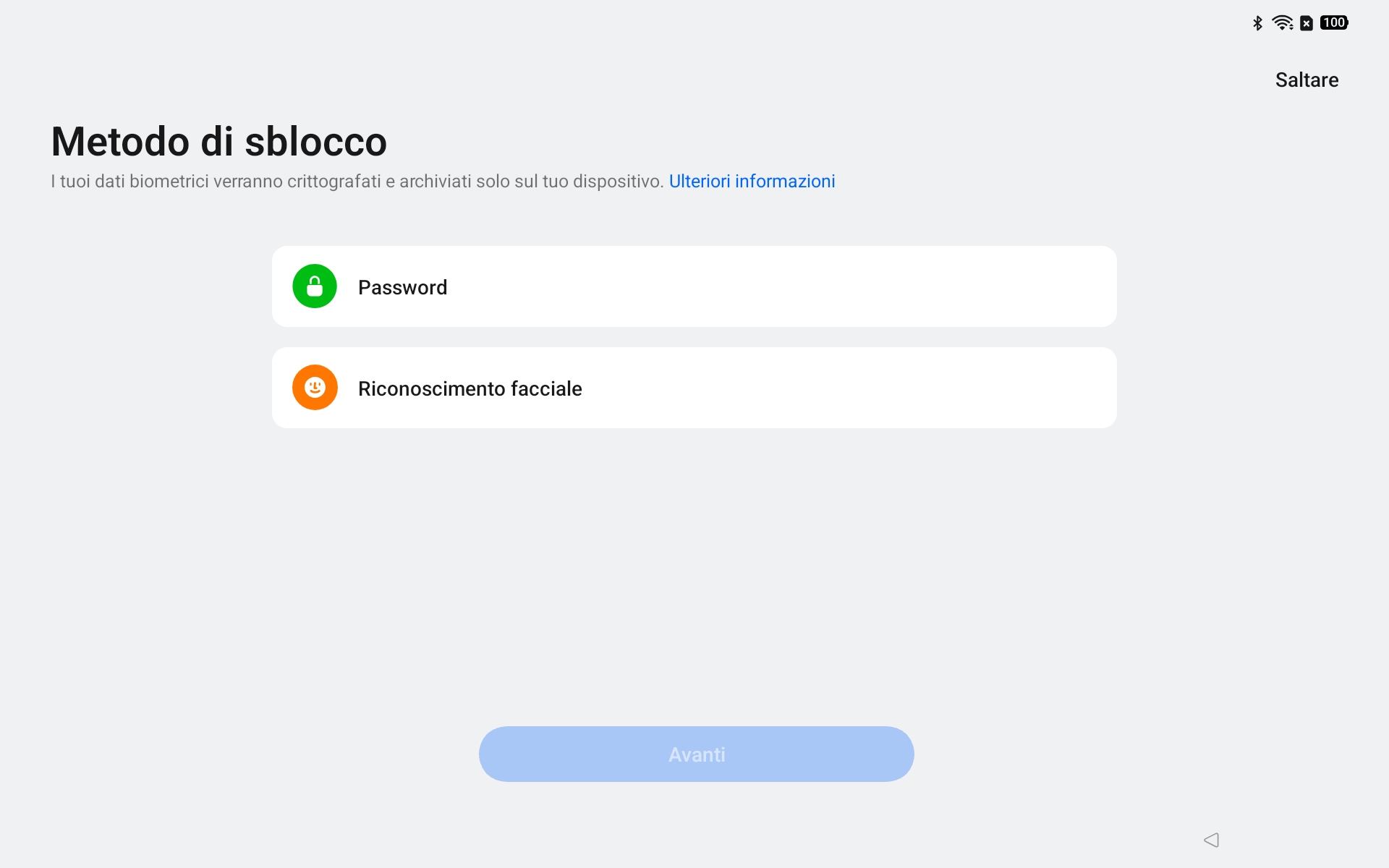Choose the Password unlock option card

click(x=694, y=286)
